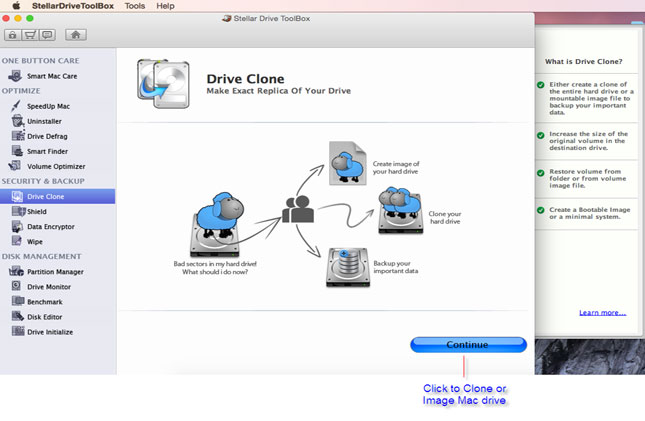Viewport: 645px width, 421px height.
Task: Open Benchmark label in the sidebar
Action: [x=44, y=302]
